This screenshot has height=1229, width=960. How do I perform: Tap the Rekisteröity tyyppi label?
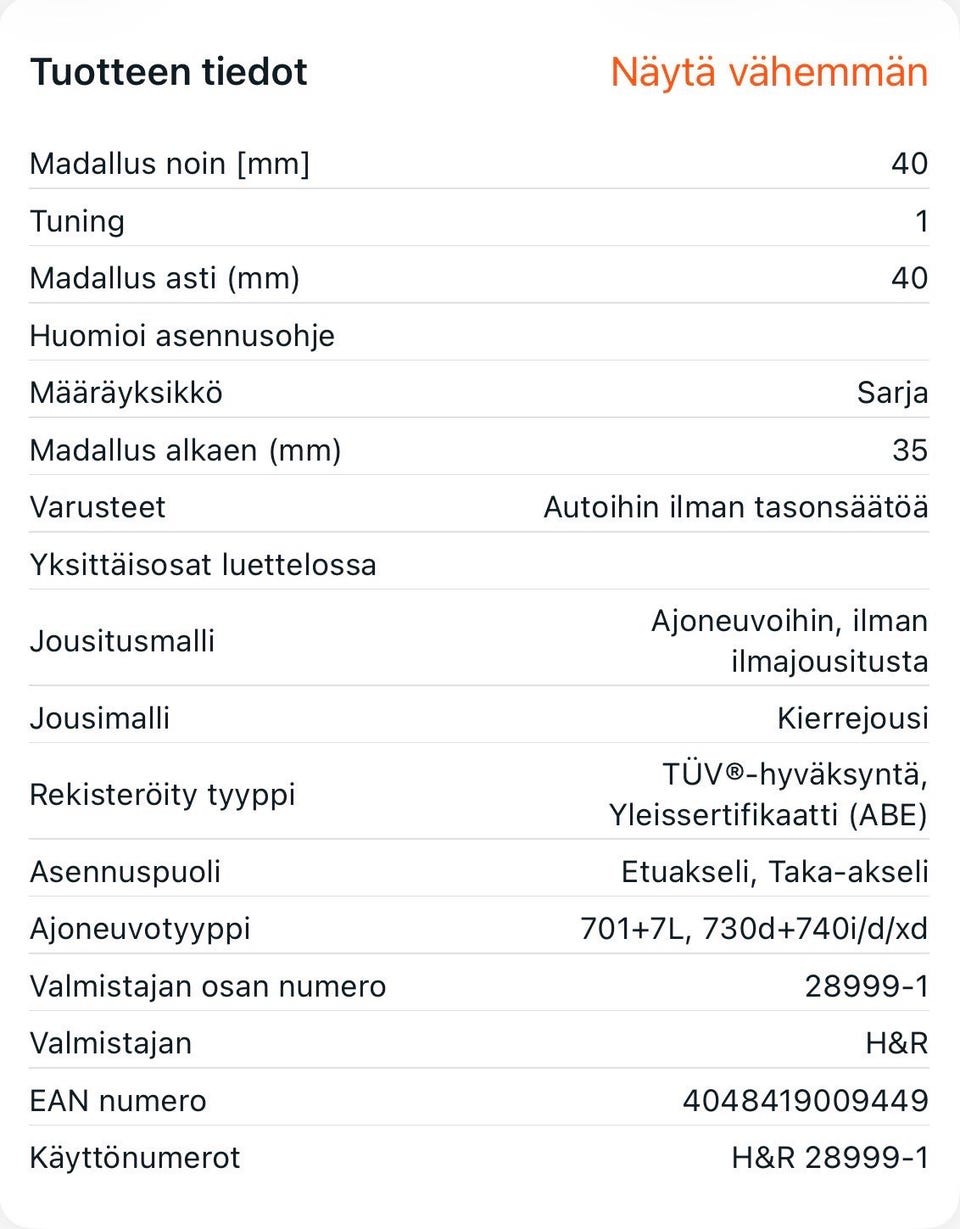[x=163, y=795]
